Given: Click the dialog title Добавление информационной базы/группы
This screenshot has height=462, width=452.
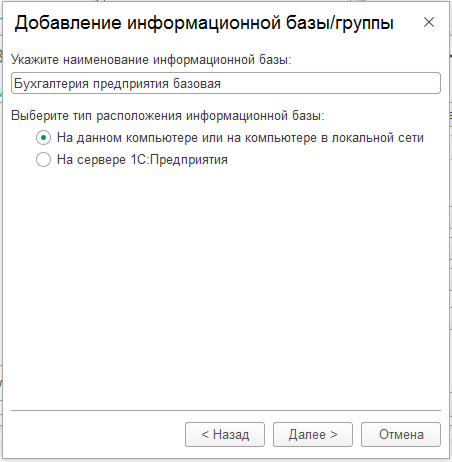Looking at the screenshot, I should pos(204,23).
